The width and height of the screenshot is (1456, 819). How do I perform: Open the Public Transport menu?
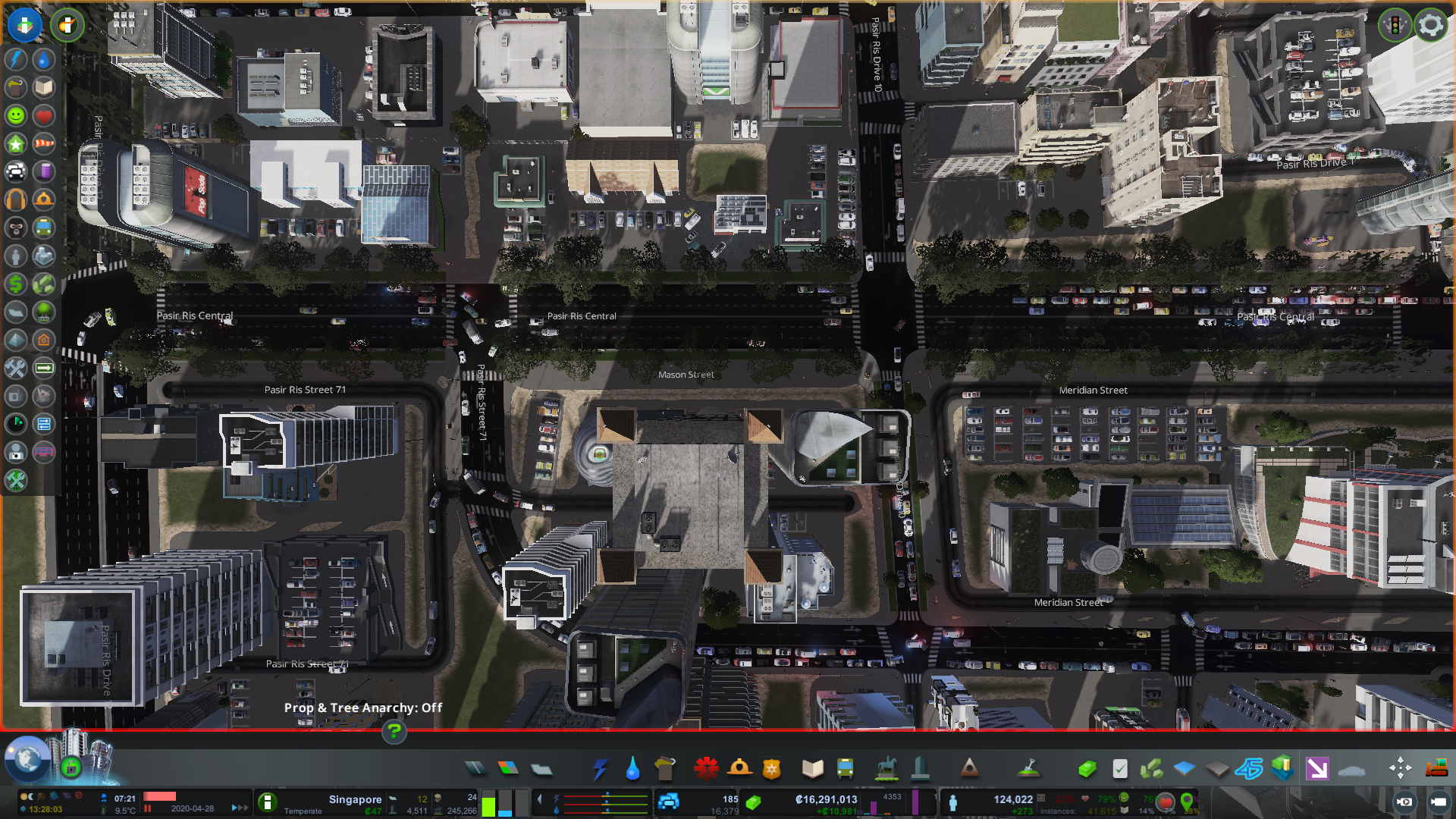846,768
